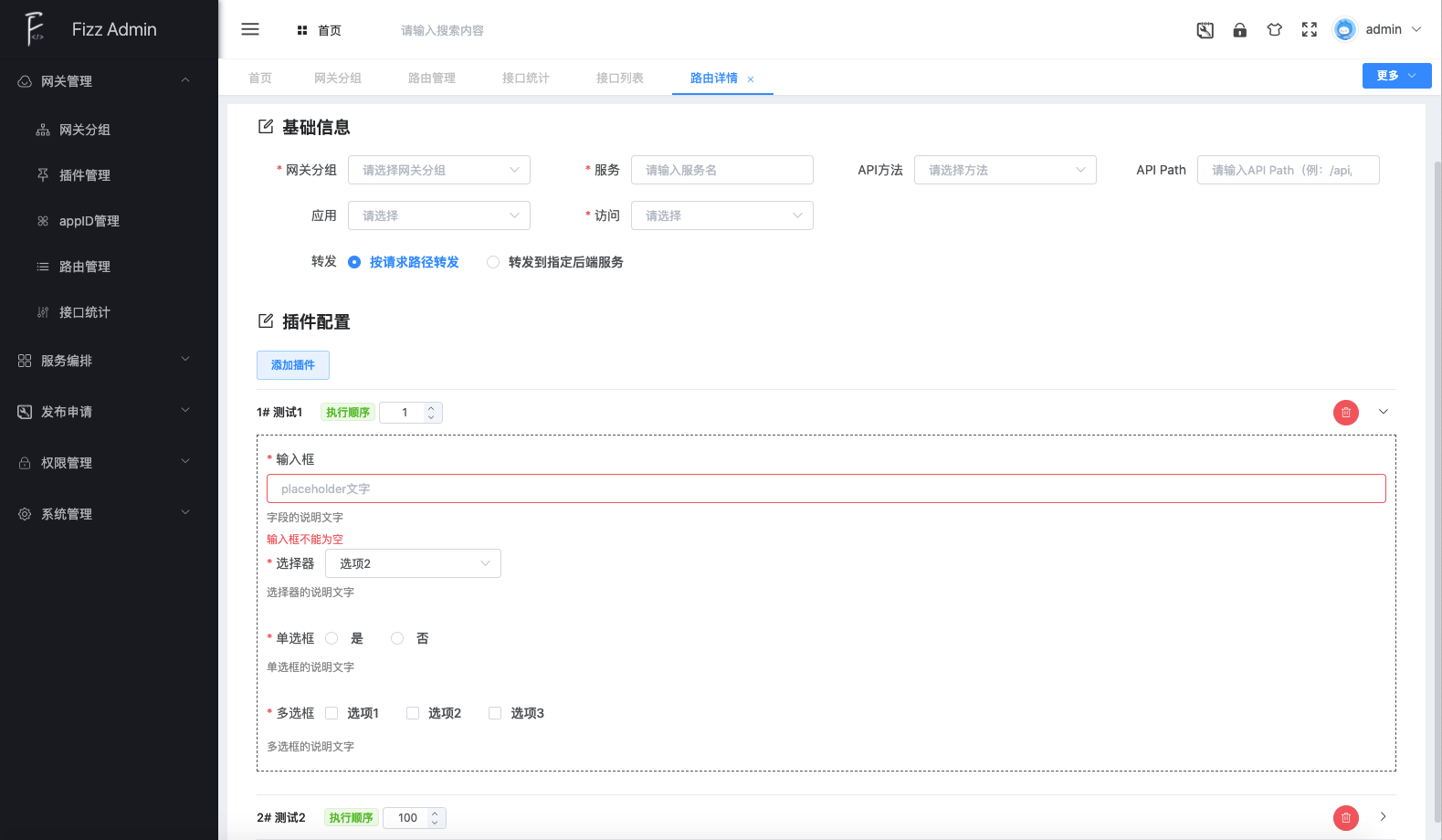Viewport: 1442px width, 840px height.
Task: Click the hamburger menu collapse icon
Action: (249, 29)
